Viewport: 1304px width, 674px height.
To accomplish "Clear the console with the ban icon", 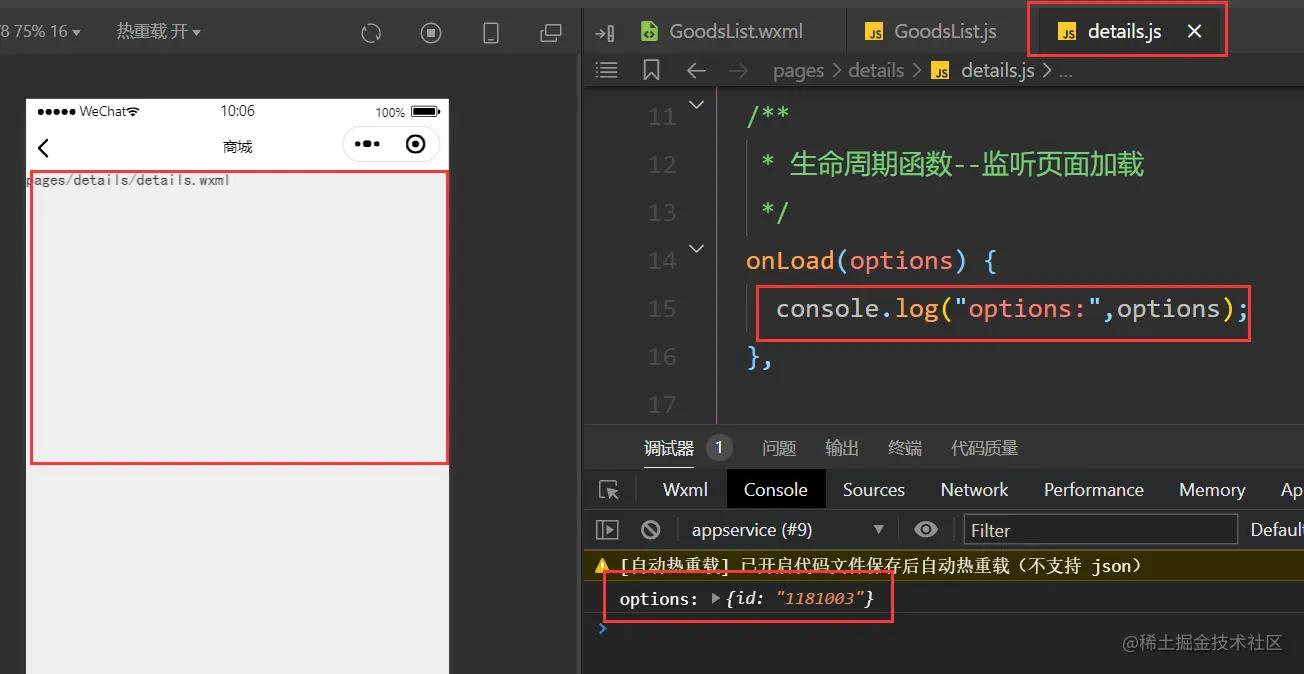I will pos(651,530).
